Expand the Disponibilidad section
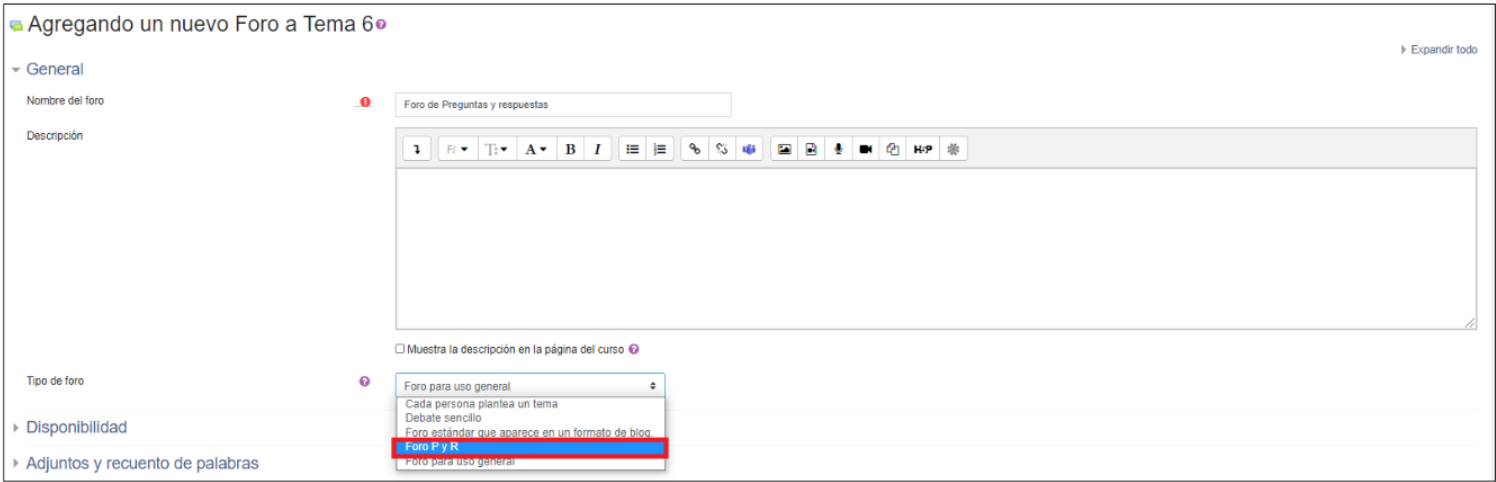Image resolution: width=1496 pixels, height=482 pixels. [x=76, y=427]
